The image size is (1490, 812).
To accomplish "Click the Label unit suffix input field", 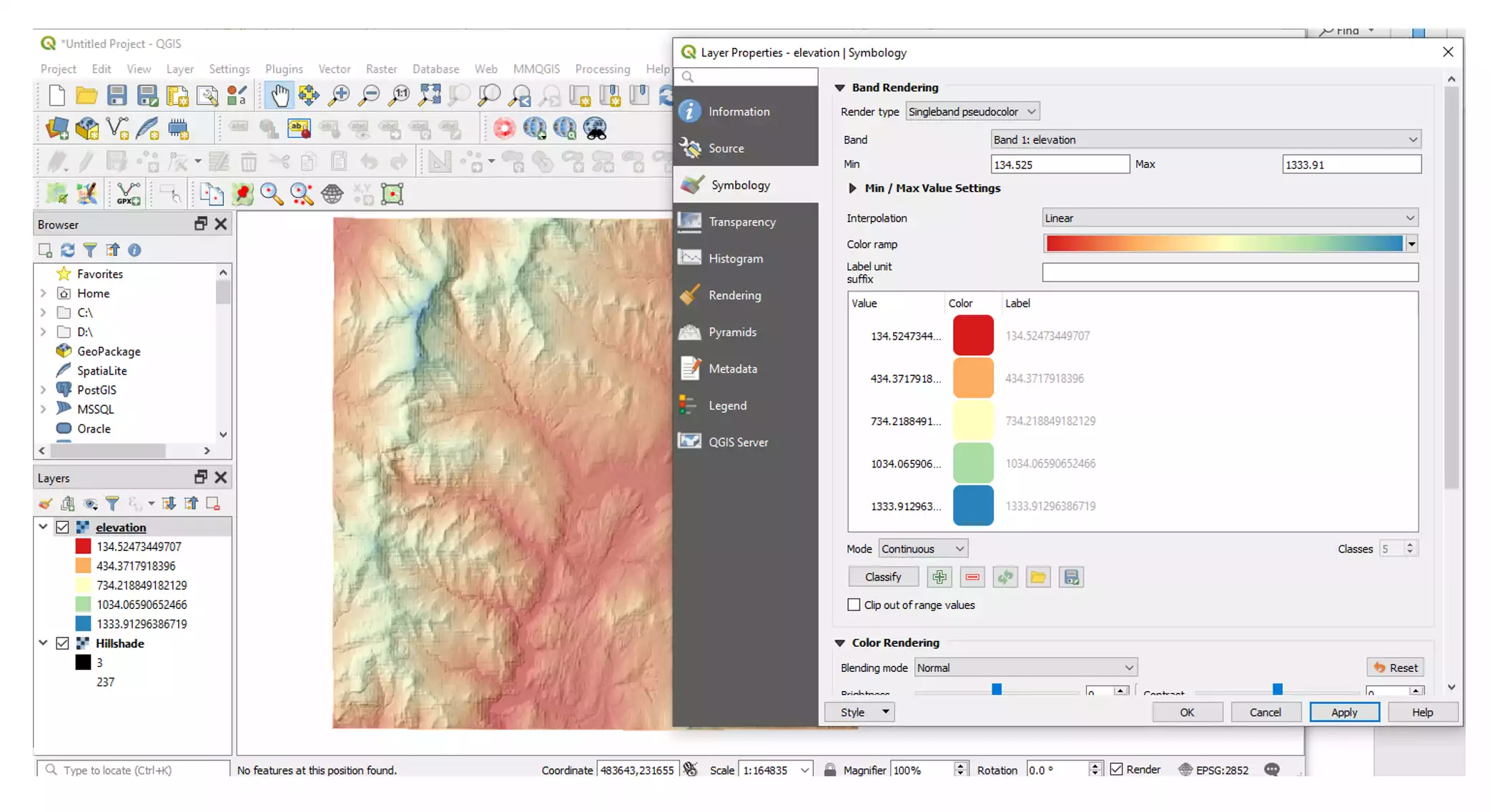I will point(1229,272).
